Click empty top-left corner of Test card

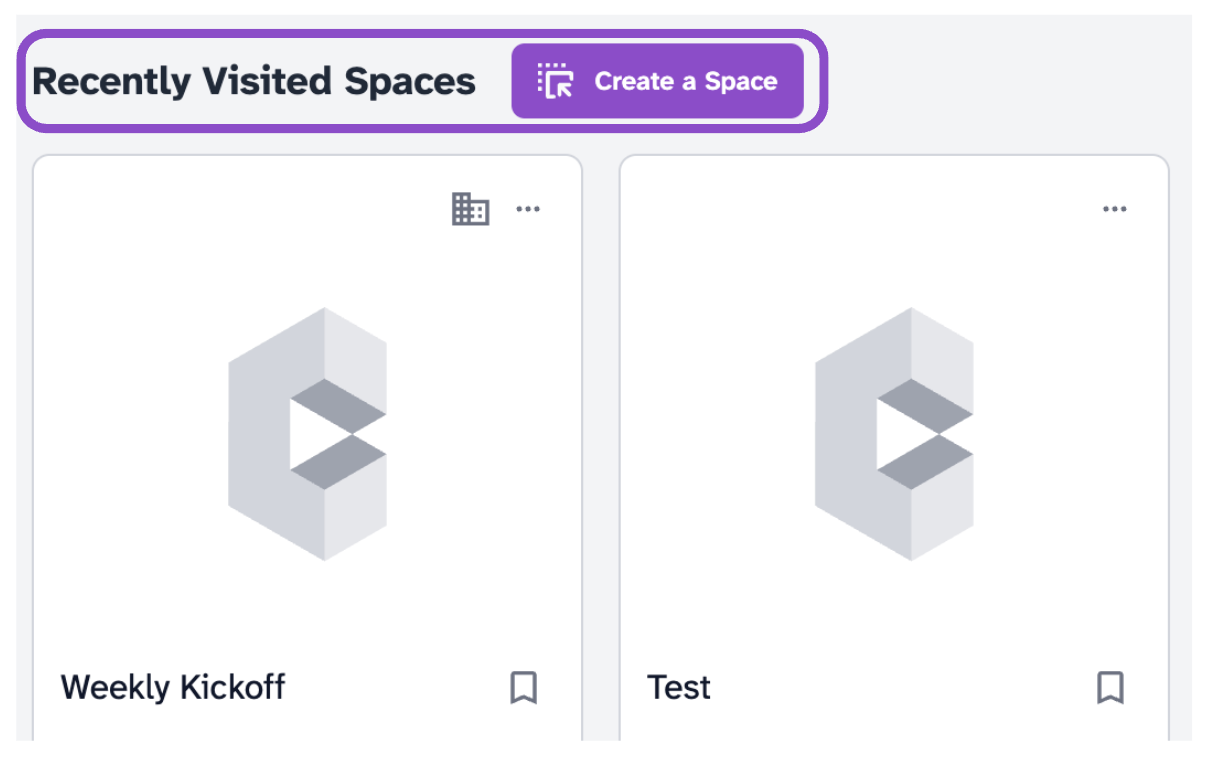pyautogui.click(x=680, y=210)
